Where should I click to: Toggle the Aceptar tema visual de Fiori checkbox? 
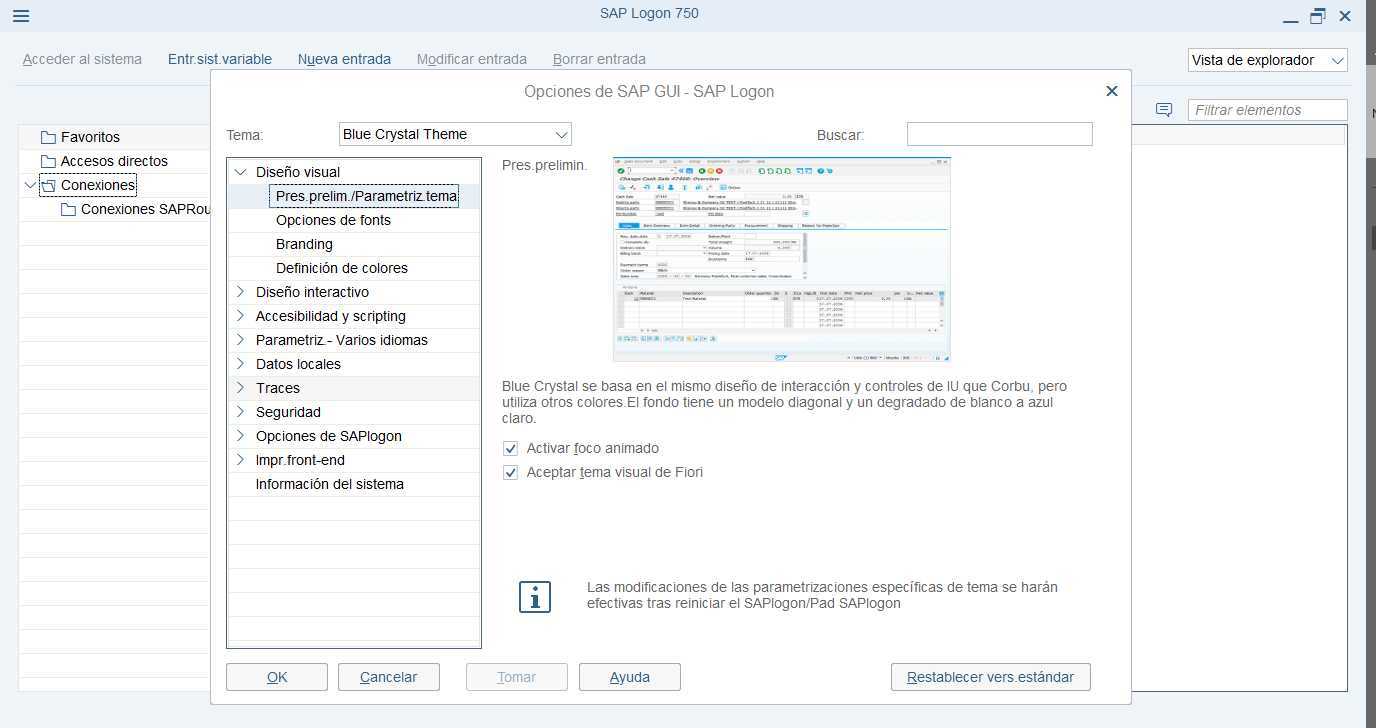[x=510, y=472]
